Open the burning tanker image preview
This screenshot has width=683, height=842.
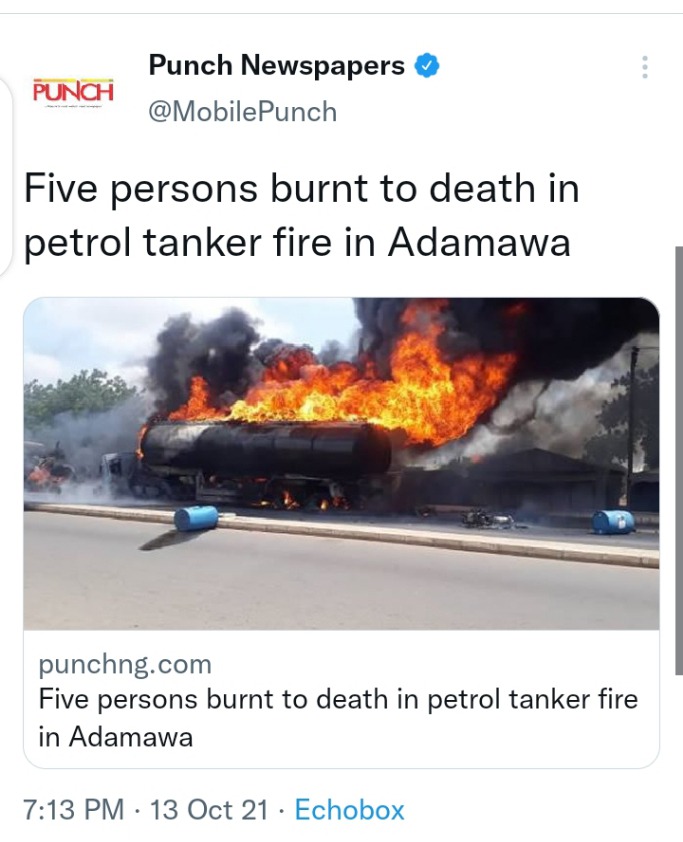click(342, 463)
